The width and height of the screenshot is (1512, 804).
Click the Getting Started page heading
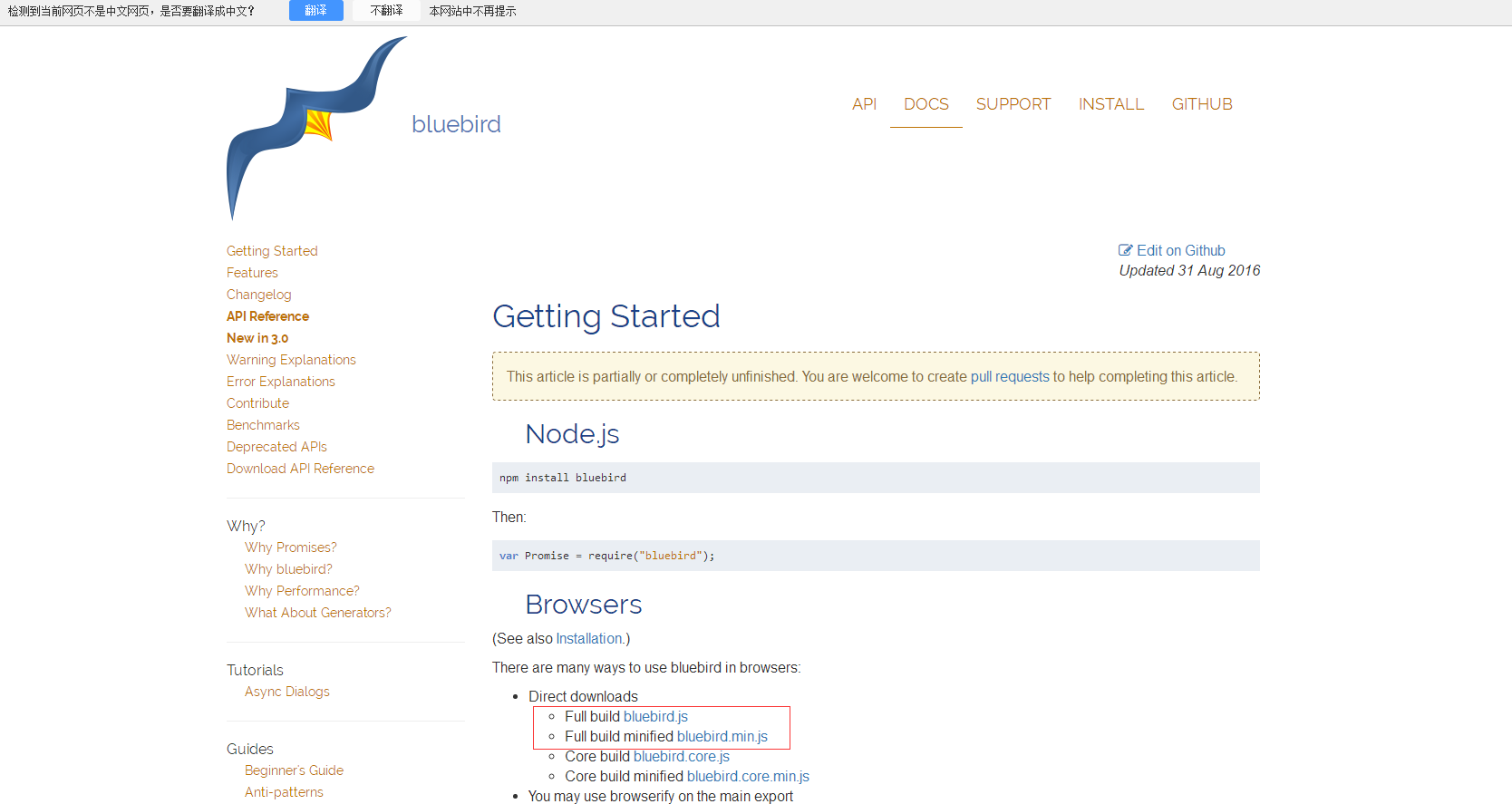(606, 316)
